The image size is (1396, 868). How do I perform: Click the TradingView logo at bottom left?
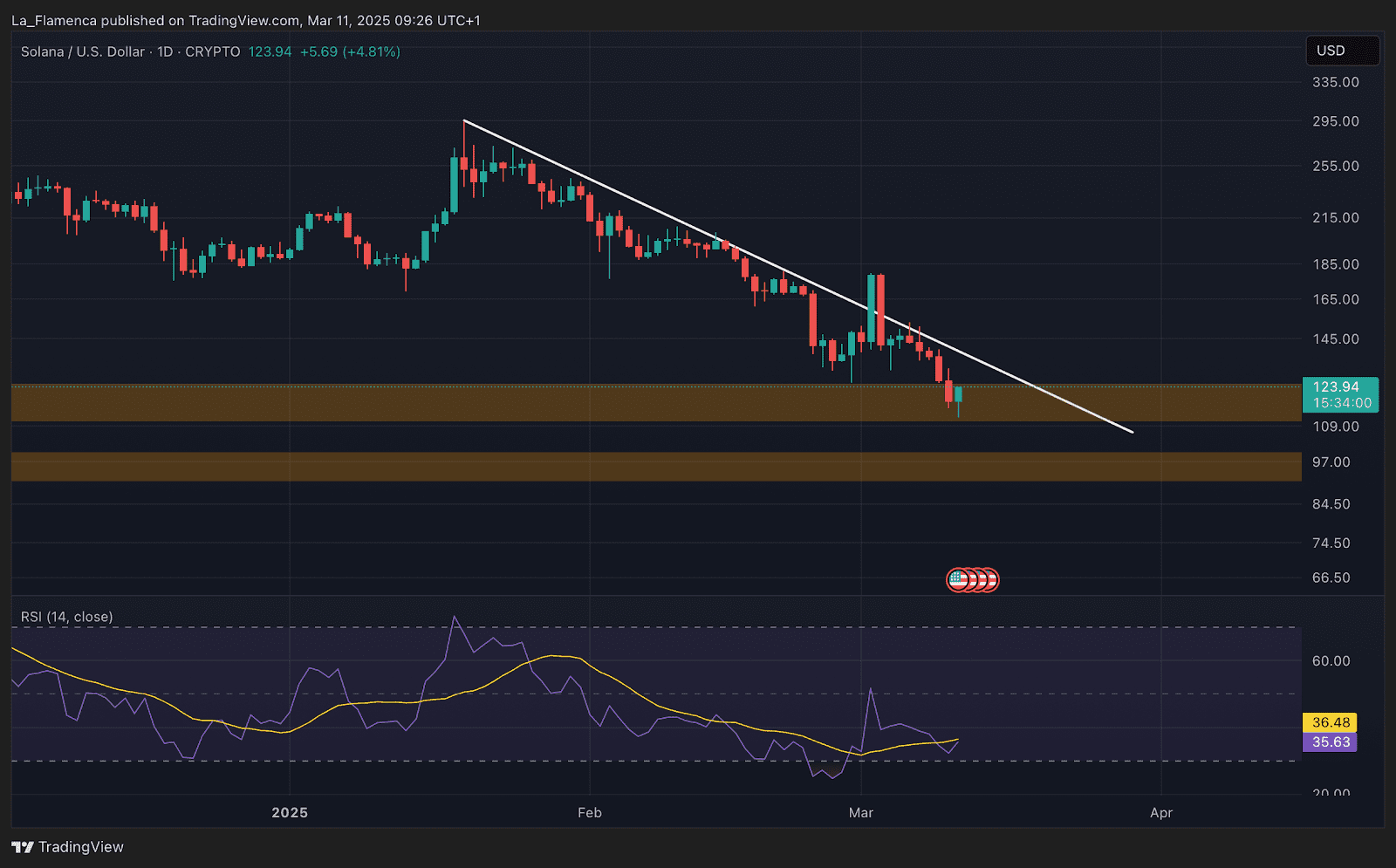pyautogui.click(x=68, y=847)
